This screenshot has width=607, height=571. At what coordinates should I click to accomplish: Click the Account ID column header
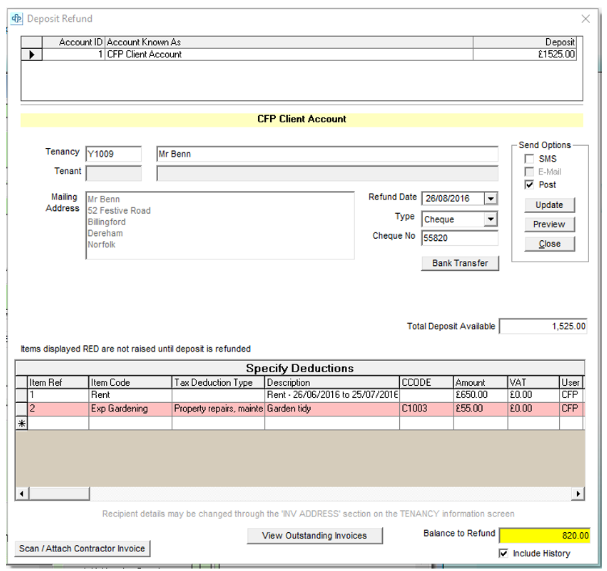(x=73, y=42)
